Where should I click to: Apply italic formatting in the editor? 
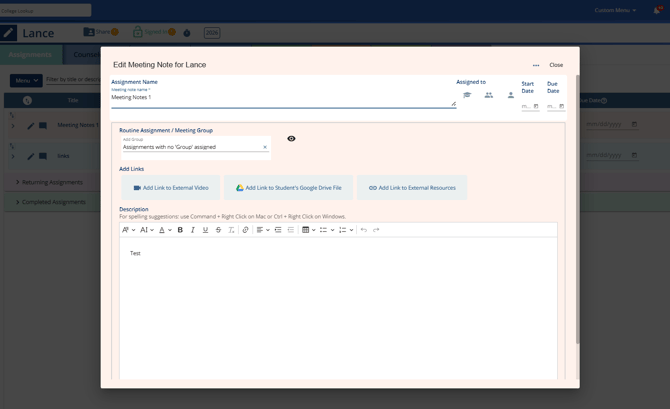pyautogui.click(x=193, y=230)
